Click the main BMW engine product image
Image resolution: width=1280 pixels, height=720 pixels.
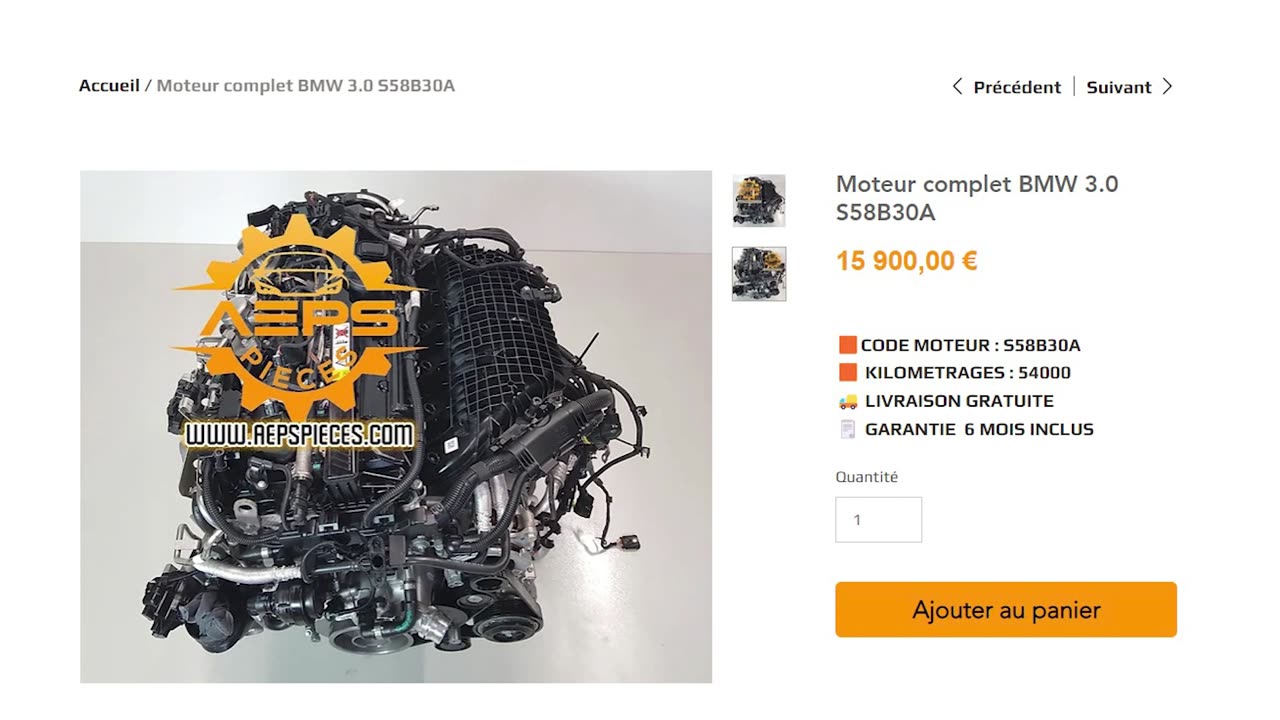pyautogui.click(x=396, y=427)
